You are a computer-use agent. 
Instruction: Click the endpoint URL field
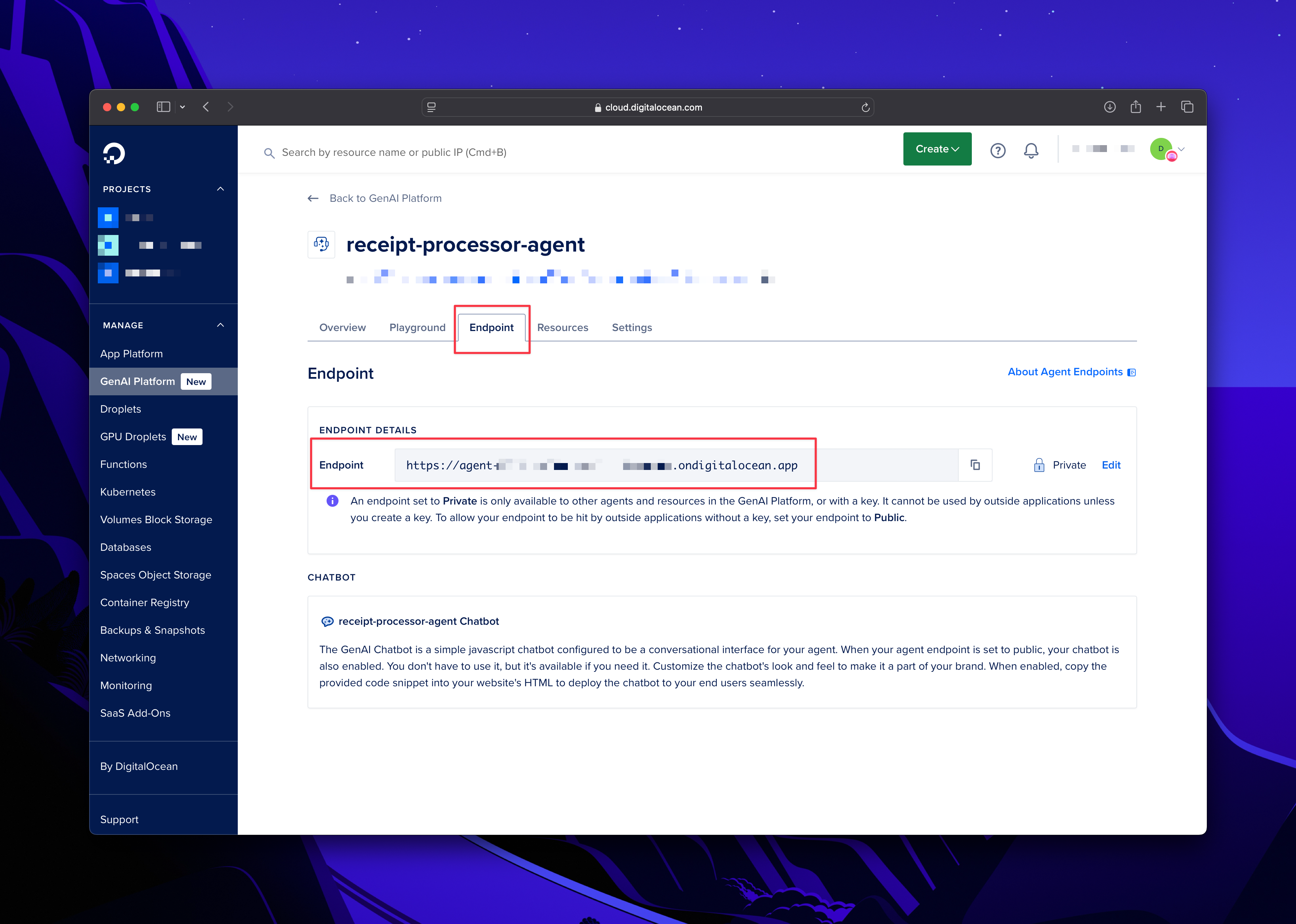(x=676, y=465)
